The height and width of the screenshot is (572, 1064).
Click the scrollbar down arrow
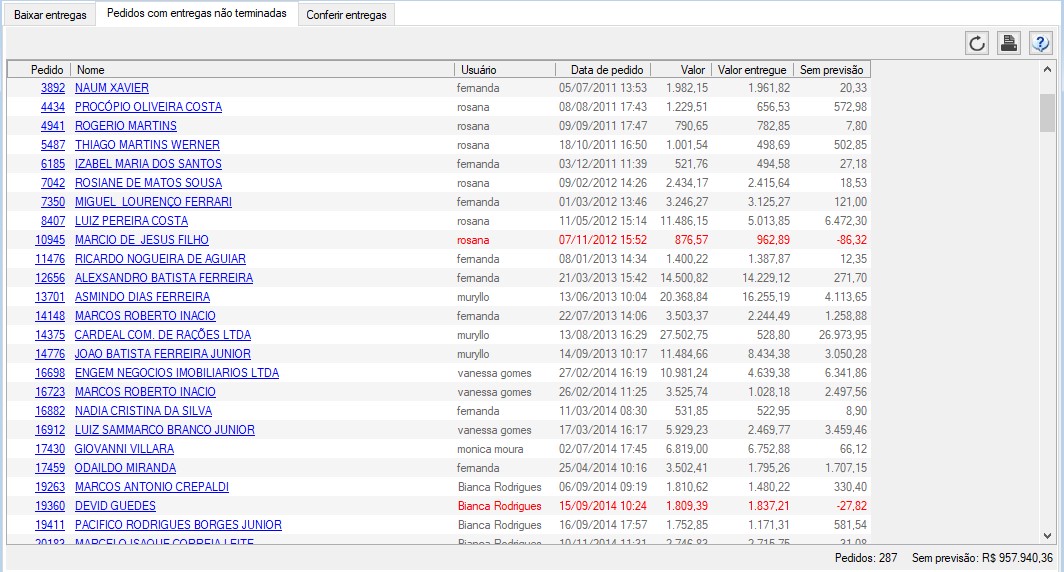[1047, 536]
